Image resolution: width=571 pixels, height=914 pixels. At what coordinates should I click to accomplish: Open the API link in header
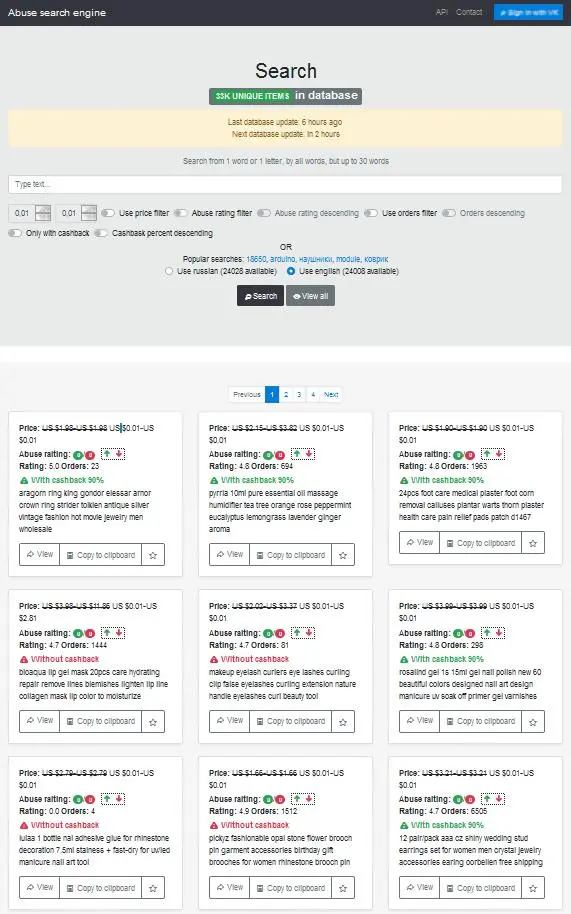click(x=442, y=12)
